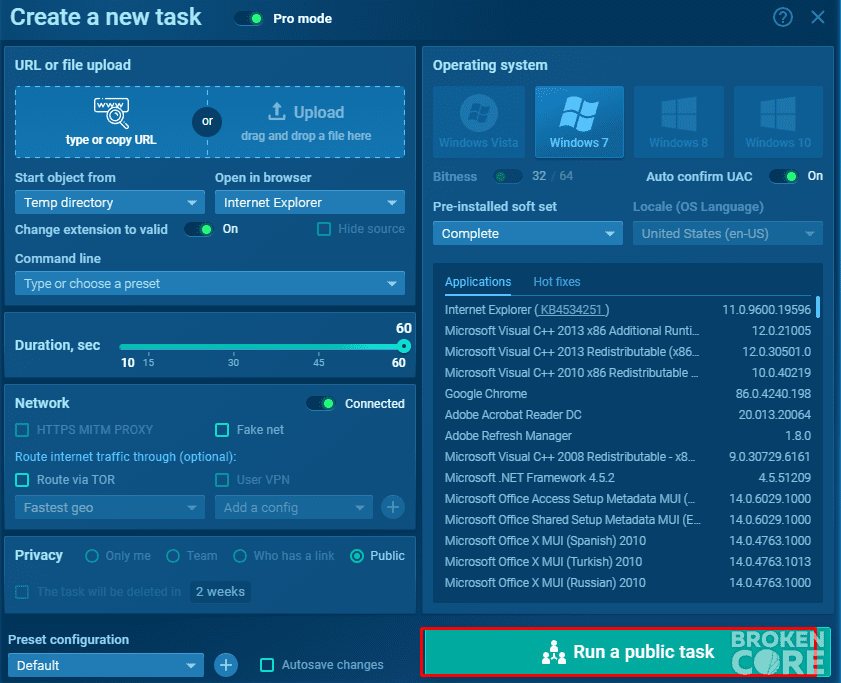The width and height of the screenshot is (841, 683).
Task: Open the Preset configuration Default dropdown
Action: coord(106,665)
